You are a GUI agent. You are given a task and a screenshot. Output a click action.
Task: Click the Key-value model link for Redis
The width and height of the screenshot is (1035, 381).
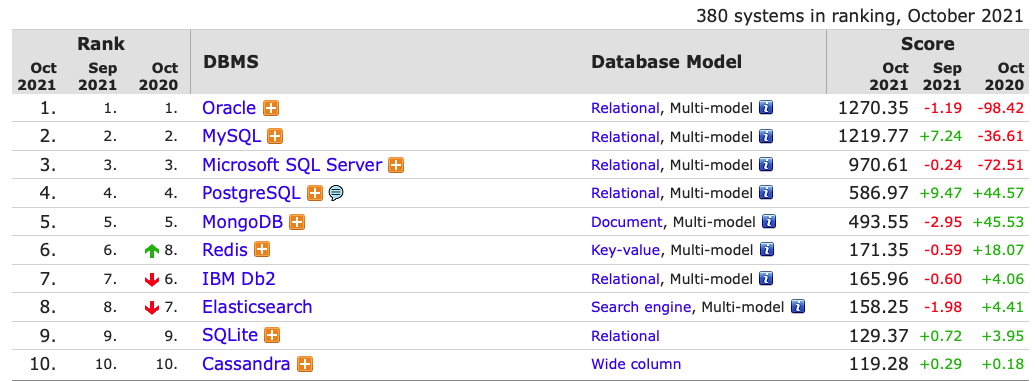tap(625, 250)
